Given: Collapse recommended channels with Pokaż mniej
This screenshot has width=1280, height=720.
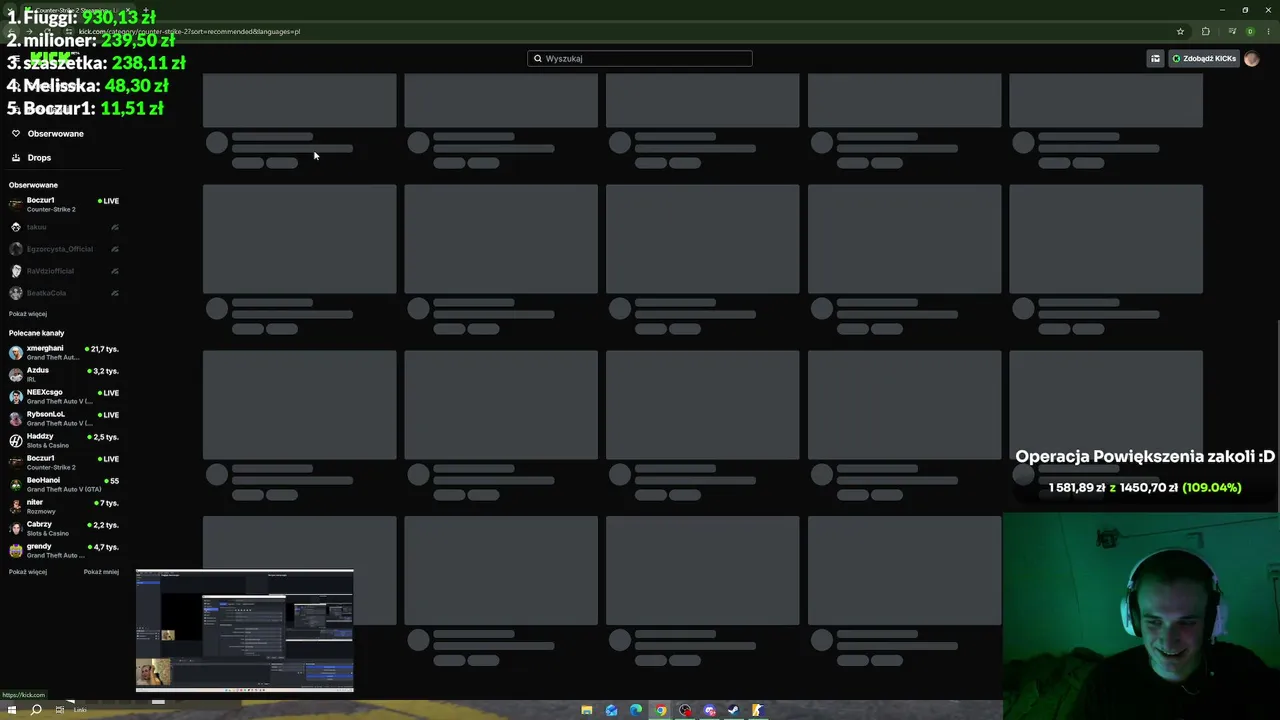Looking at the screenshot, I should point(101,572).
